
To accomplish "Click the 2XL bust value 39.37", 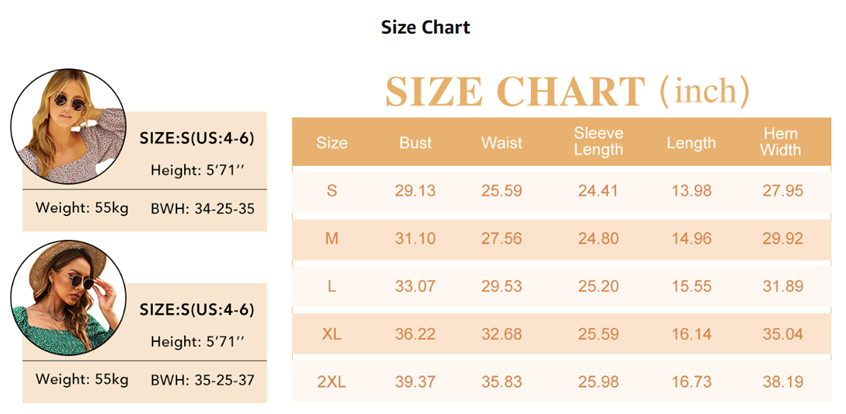I will point(415,382).
